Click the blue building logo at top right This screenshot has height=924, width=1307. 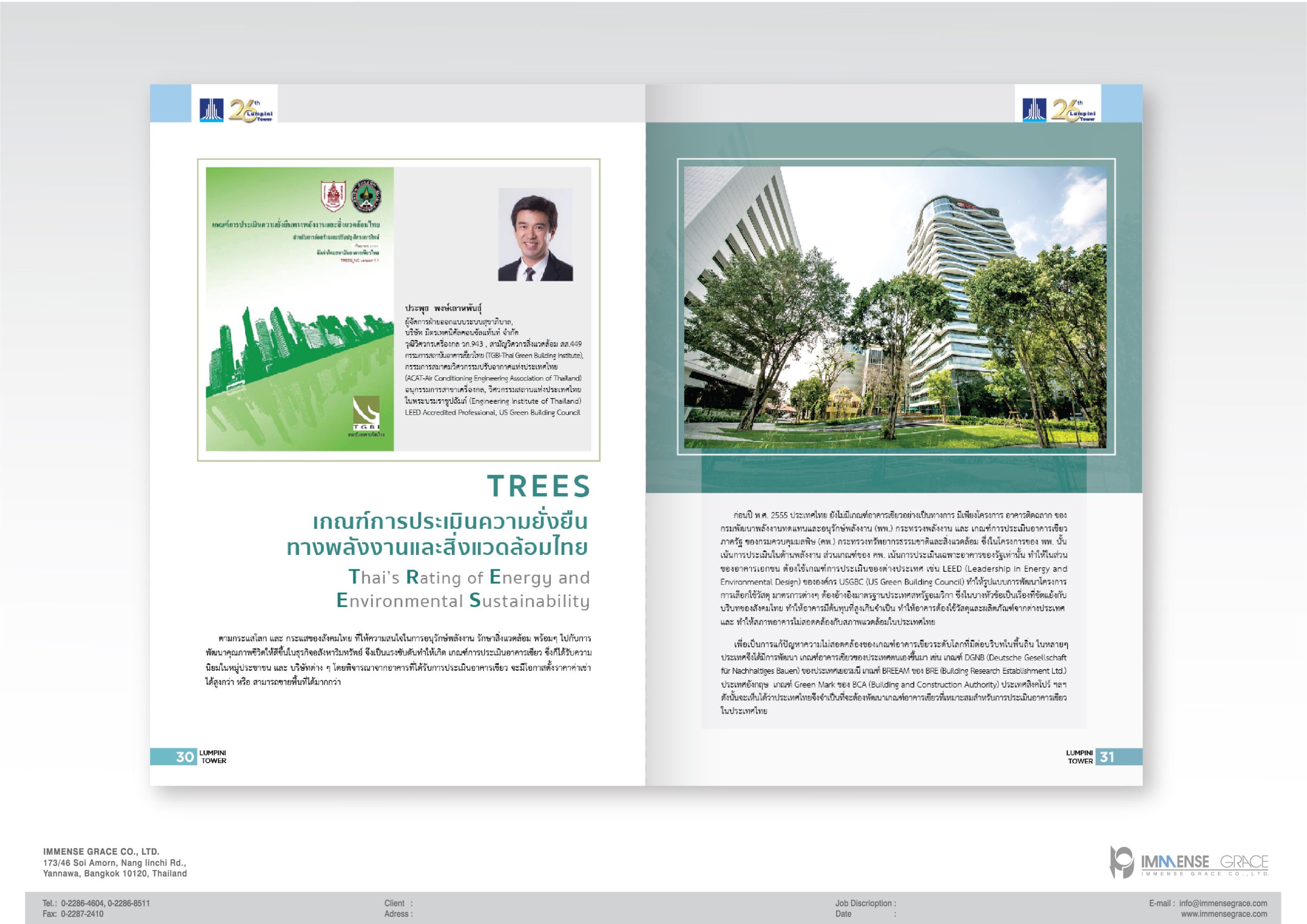pos(1034,110)
